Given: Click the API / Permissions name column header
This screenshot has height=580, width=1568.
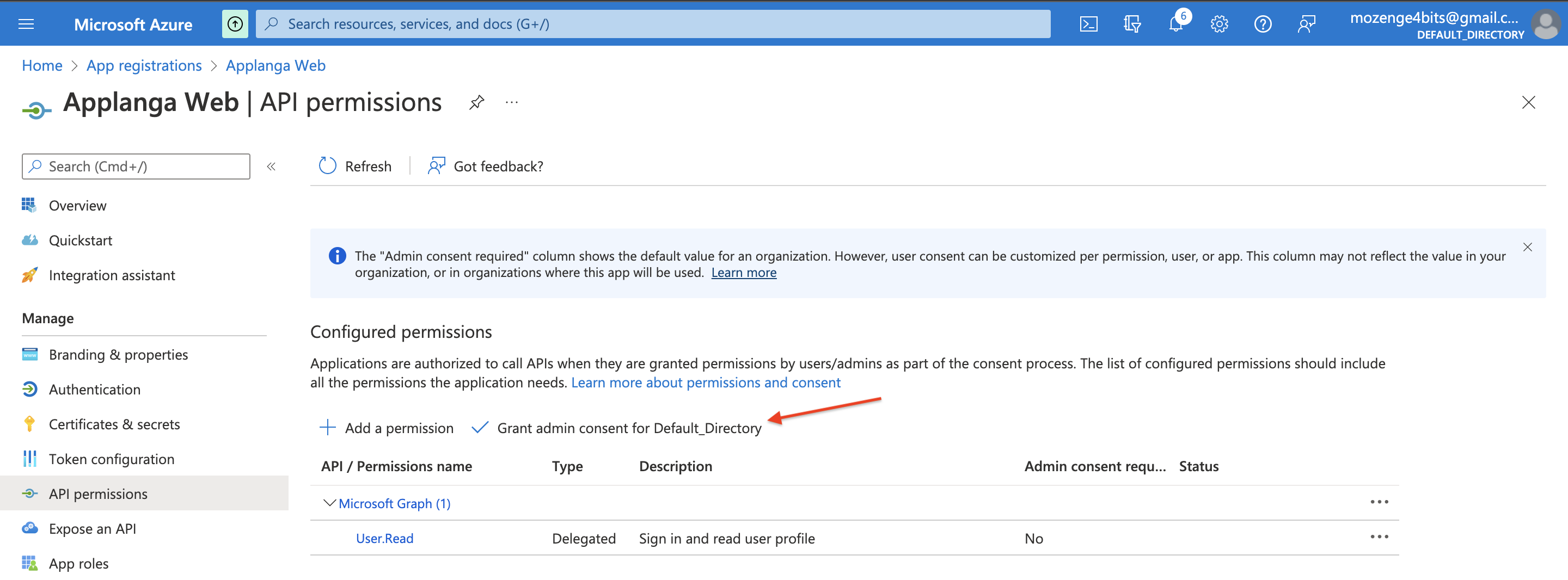Looking at the screenshot, I should [x=396, y=466].
